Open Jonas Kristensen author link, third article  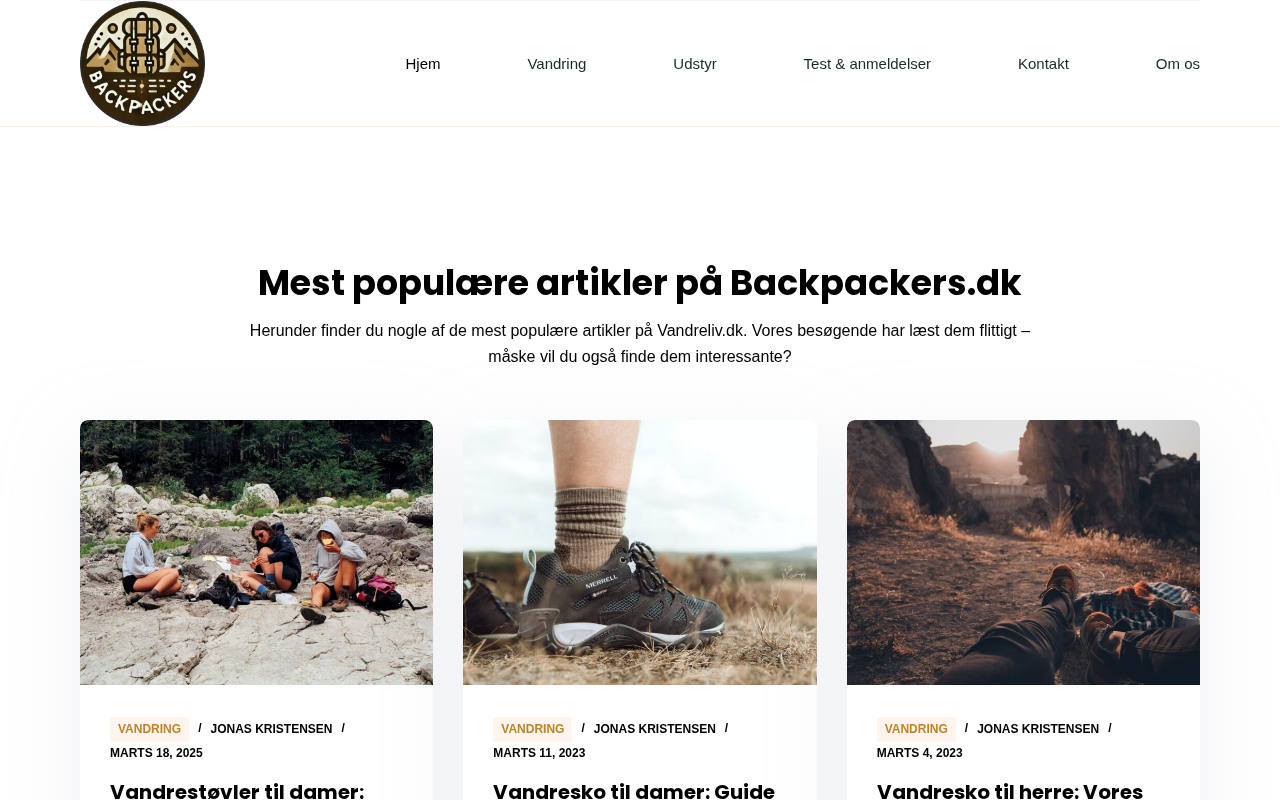[1038, 729]
